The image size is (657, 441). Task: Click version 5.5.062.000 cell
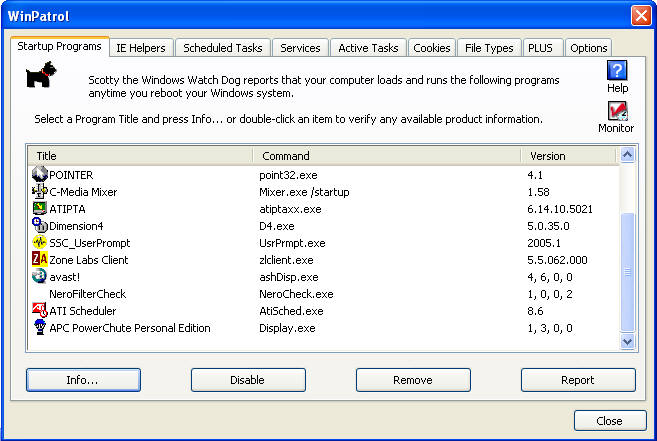point(557,260)
